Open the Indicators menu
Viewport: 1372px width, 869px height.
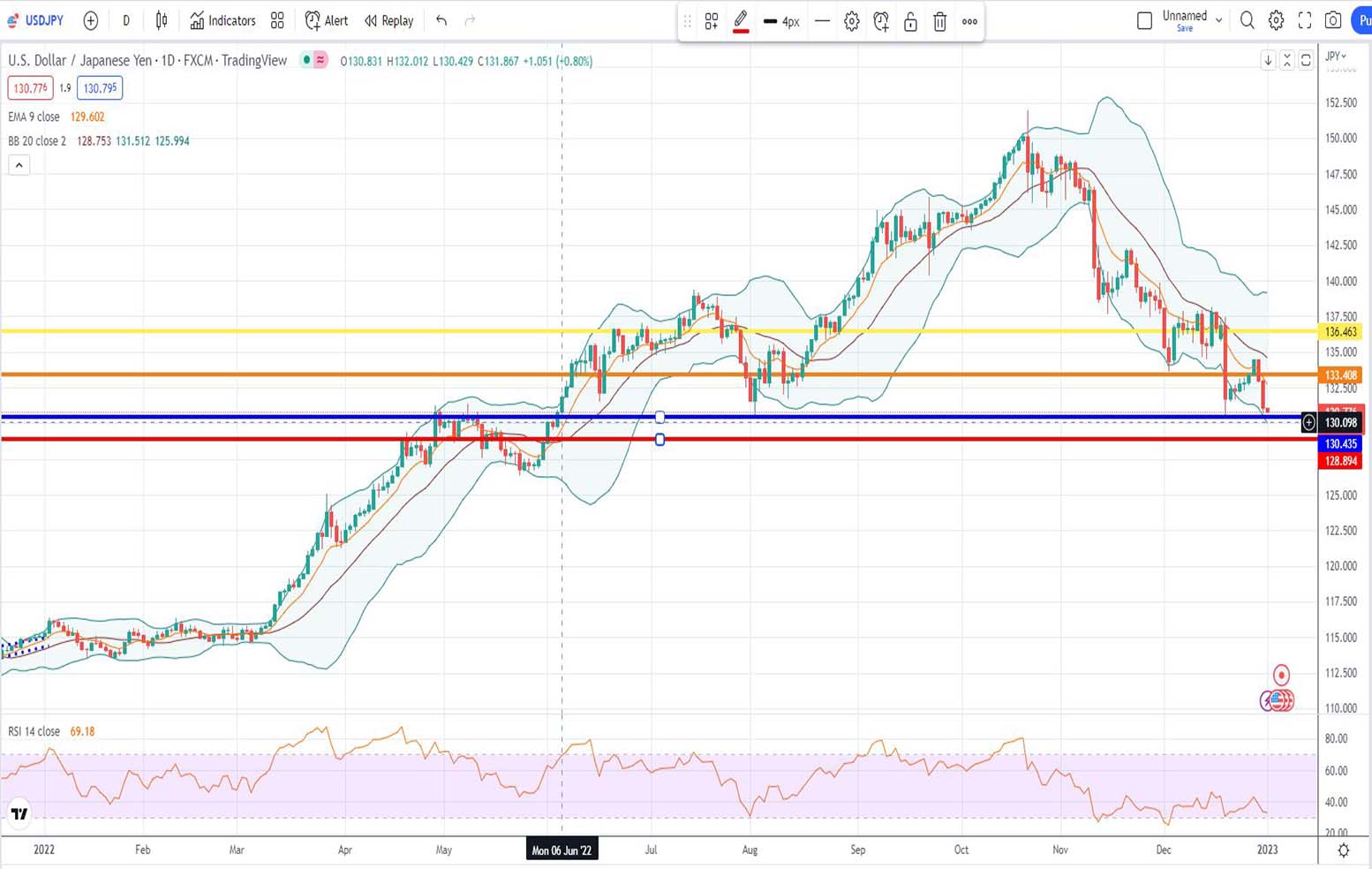click(222, 20)
